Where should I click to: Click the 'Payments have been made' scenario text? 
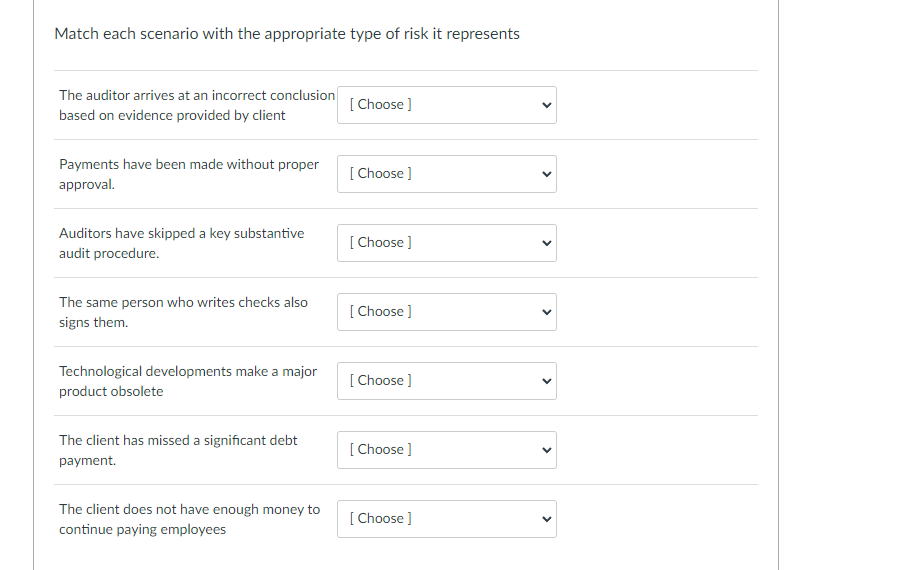pyautogui.click(x=189, y=165)
